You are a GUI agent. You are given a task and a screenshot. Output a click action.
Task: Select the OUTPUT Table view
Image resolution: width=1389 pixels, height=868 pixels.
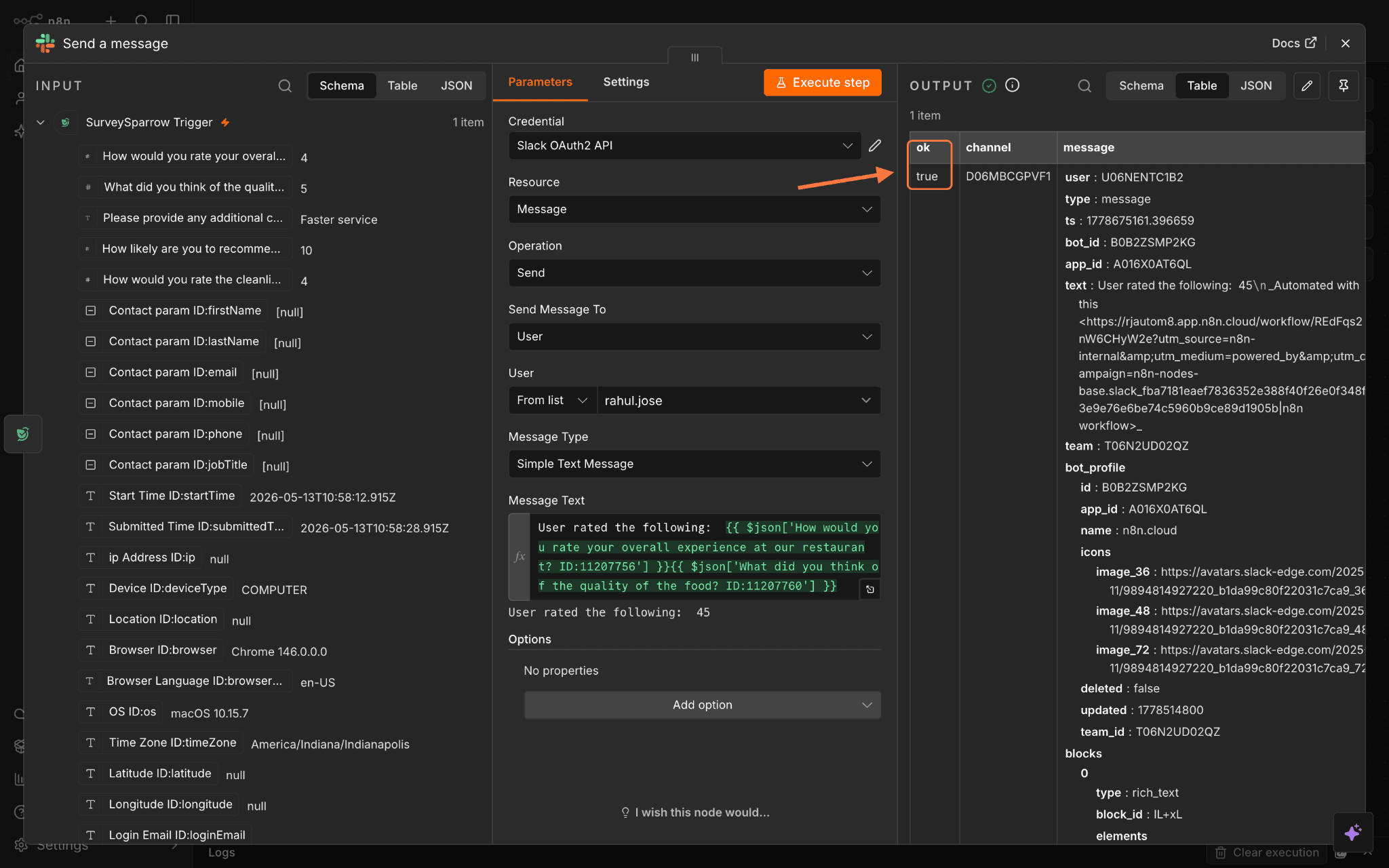pyautogui.click(x=1202, y=85)
